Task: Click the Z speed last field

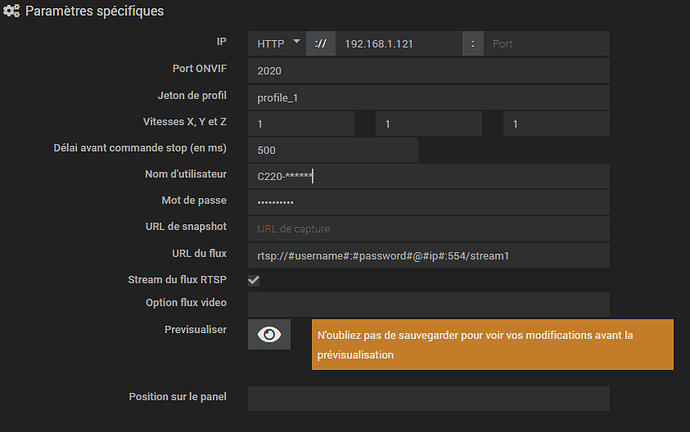Action: coord(556,124)
